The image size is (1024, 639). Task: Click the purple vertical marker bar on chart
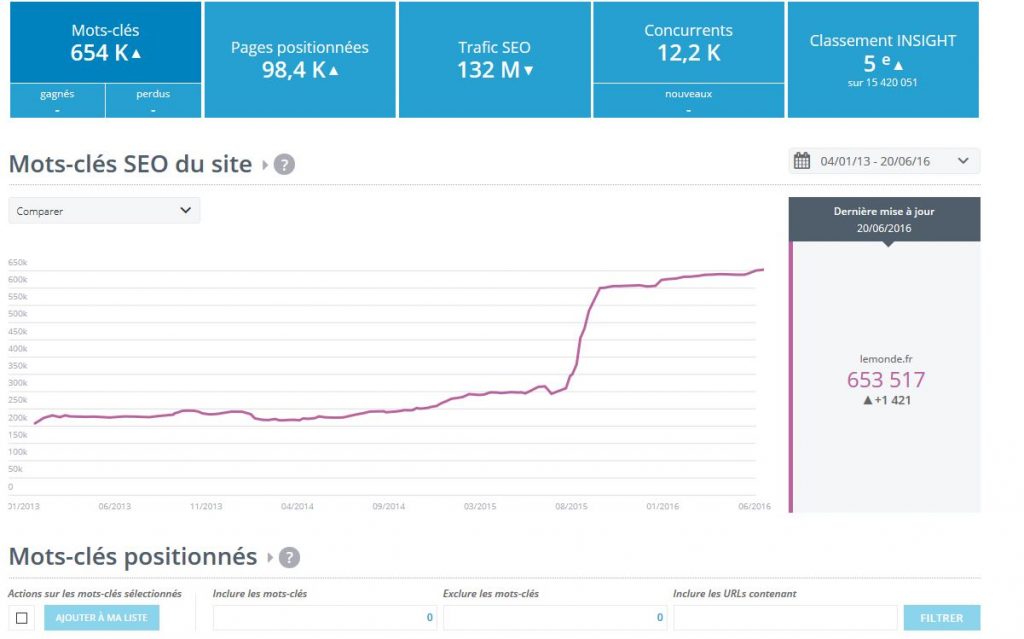pos(791,380)
